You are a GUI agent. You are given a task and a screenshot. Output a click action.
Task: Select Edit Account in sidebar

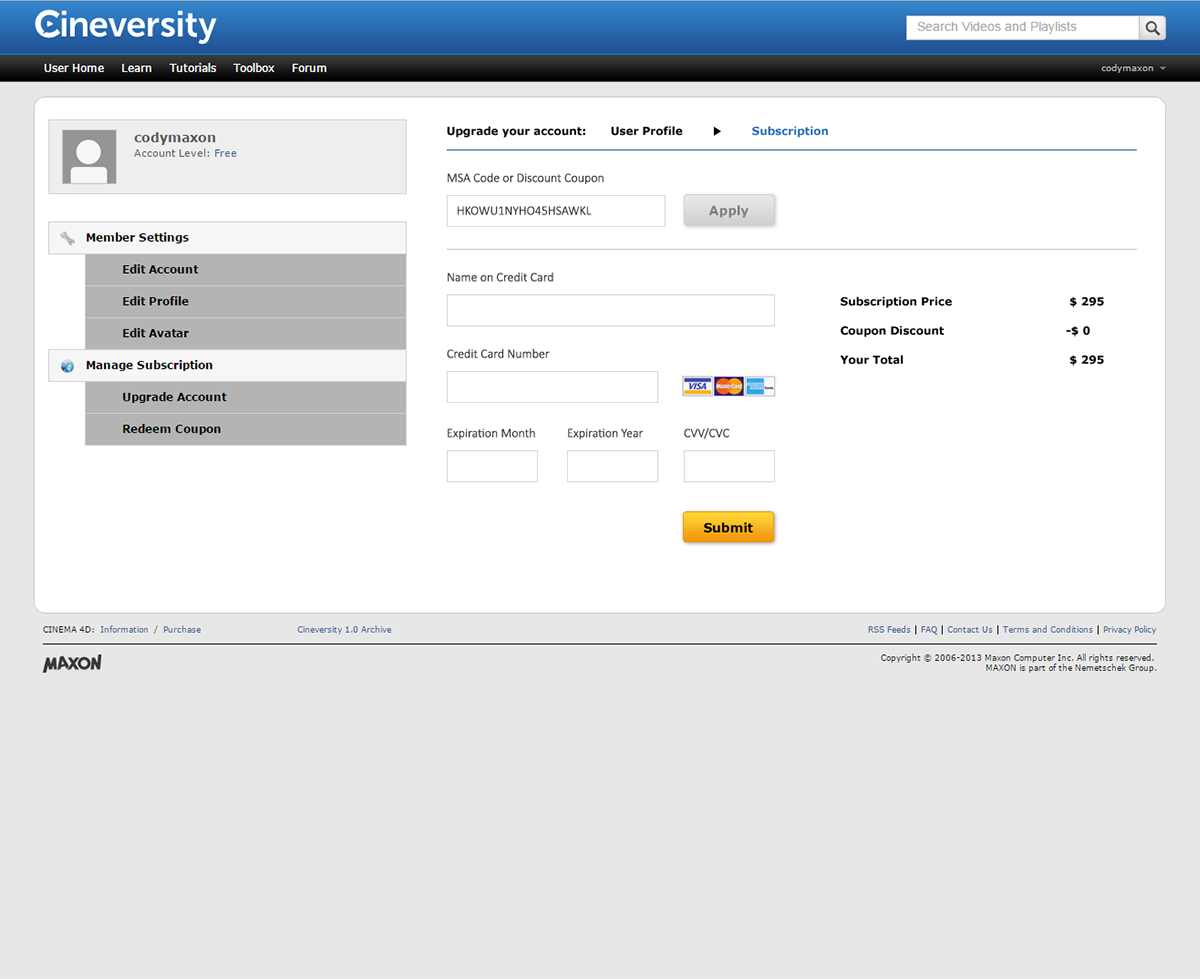click(x=246, y=270)
